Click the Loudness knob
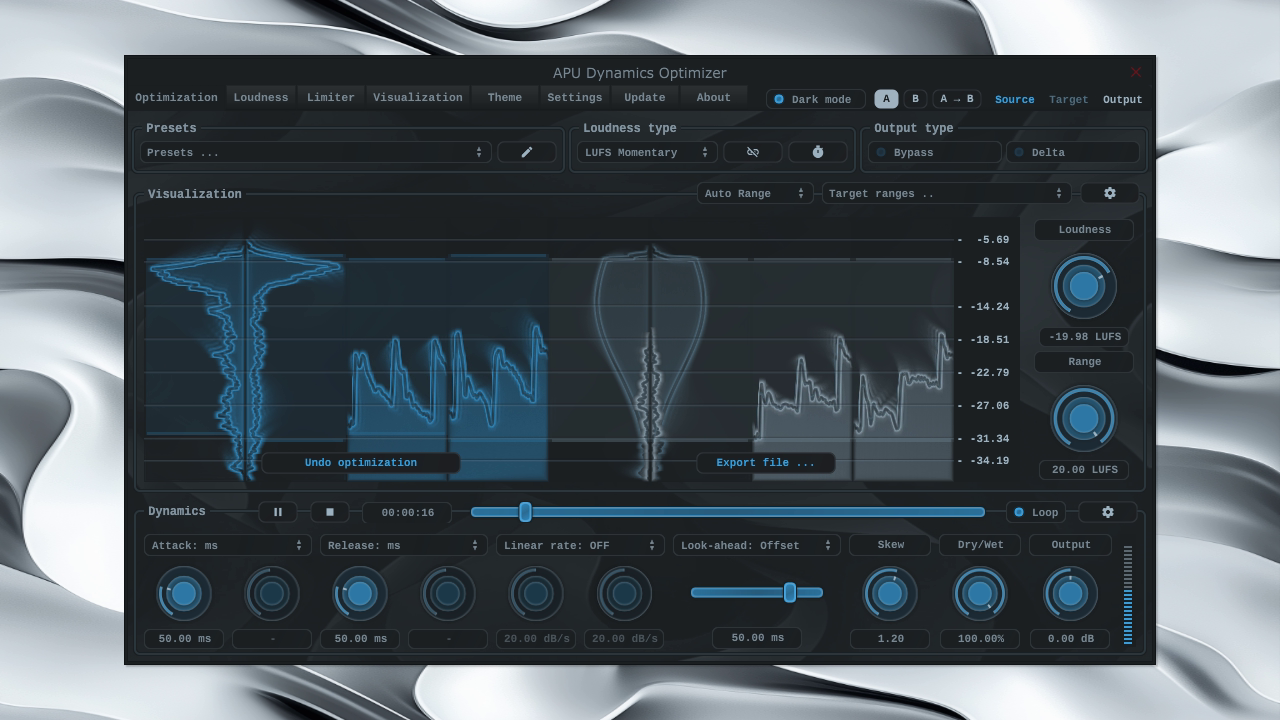 [x=1084, y=286]
